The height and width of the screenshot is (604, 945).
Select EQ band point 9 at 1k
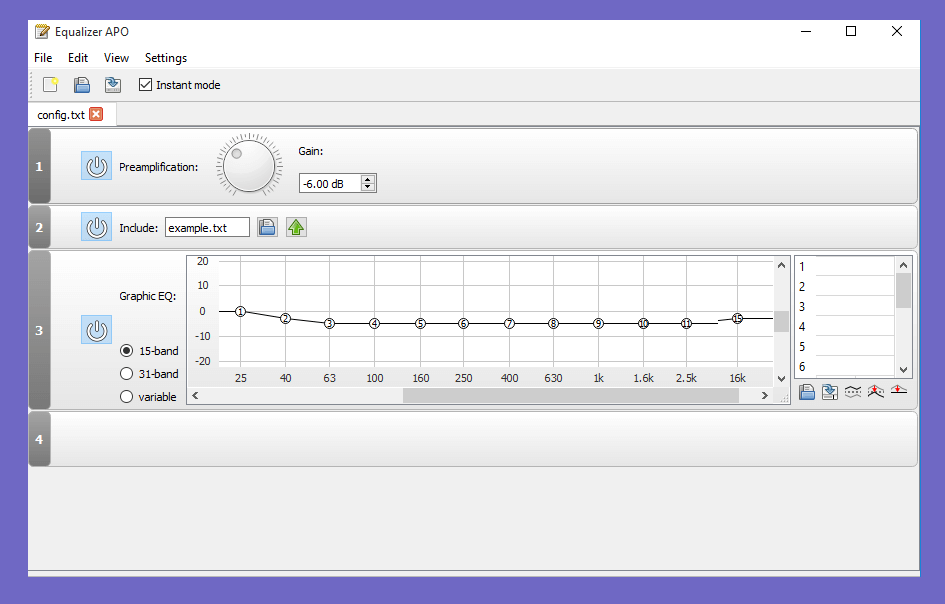pos(598,324)
